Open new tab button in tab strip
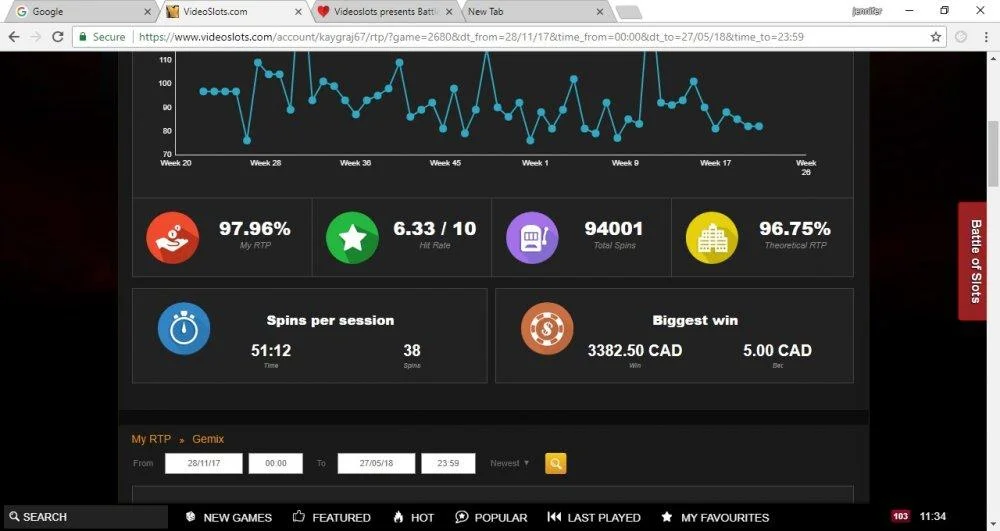The height and width of the screenshot is (531, 1000). tap(629, 12)
